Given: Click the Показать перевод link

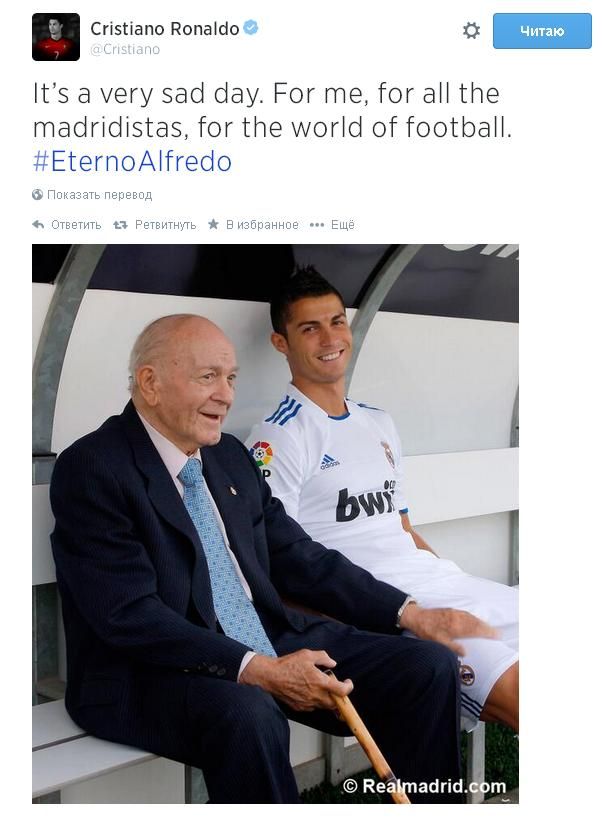Looking at the screenshot, I should [100, 195].
